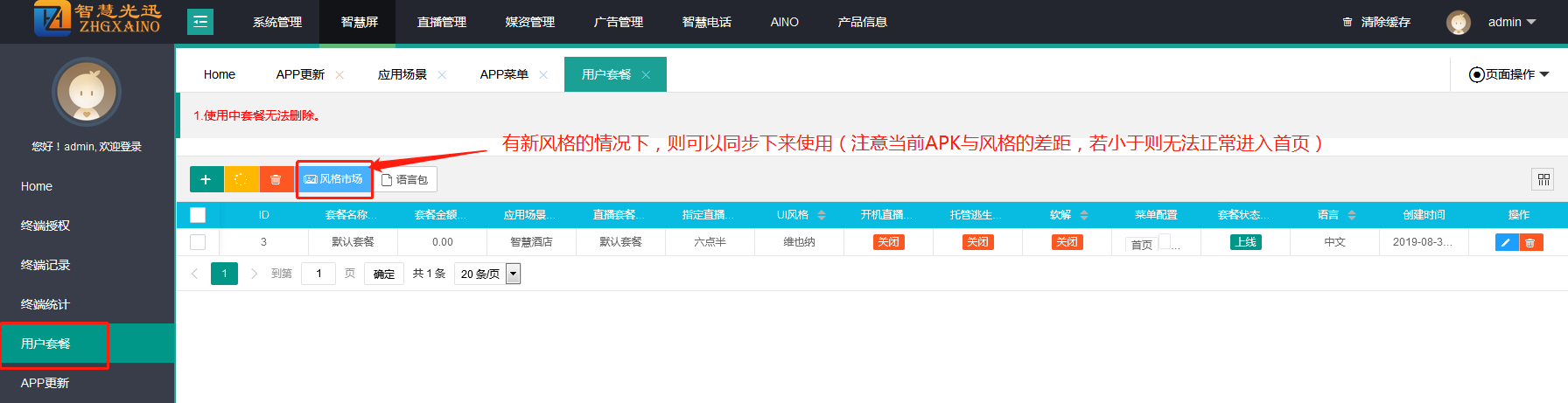Toggle the select-all checkbox in table header
Viewport: 1568px width, 403px height.
198,215
